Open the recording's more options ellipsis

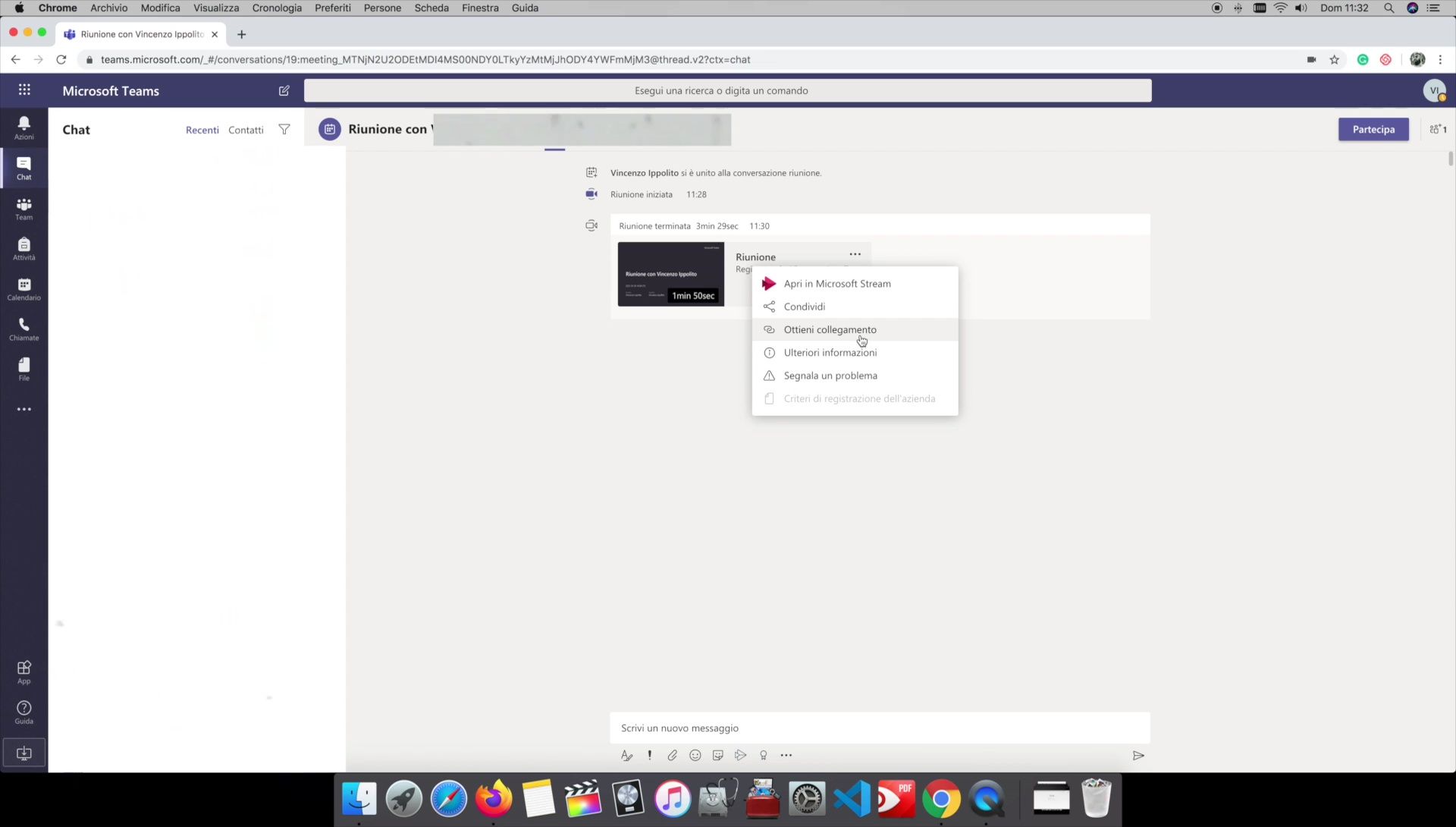855,254
